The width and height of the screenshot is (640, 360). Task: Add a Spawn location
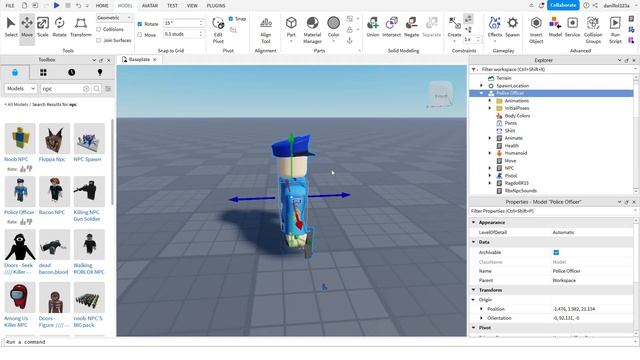pyautogui.click(x=512, y=27)
